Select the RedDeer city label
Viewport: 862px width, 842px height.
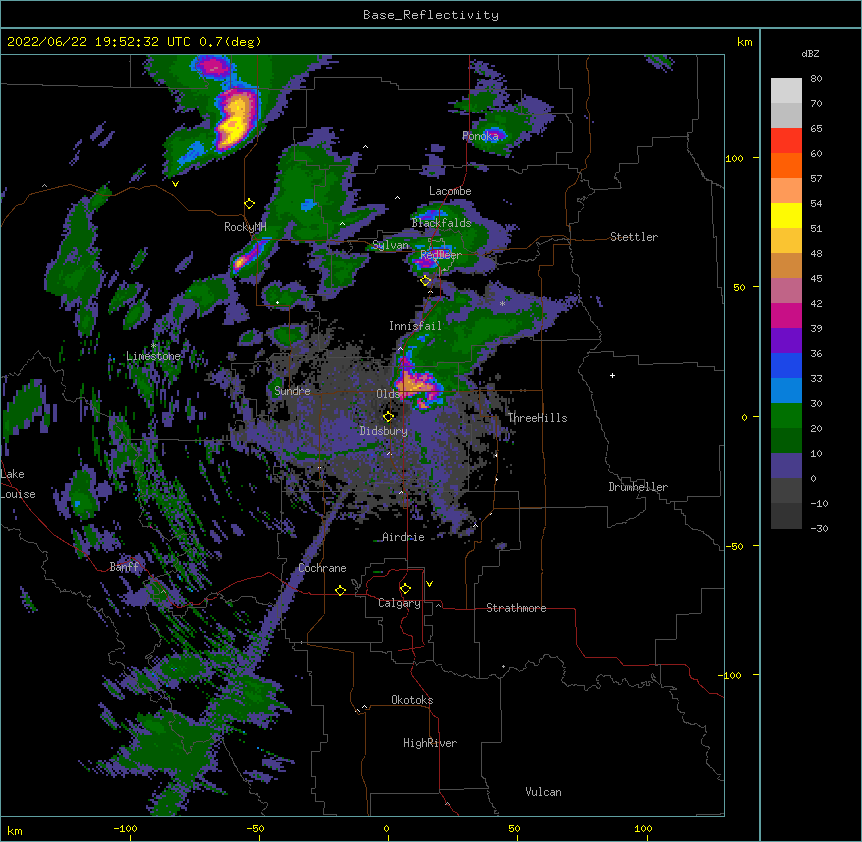[x=441, y=255]
